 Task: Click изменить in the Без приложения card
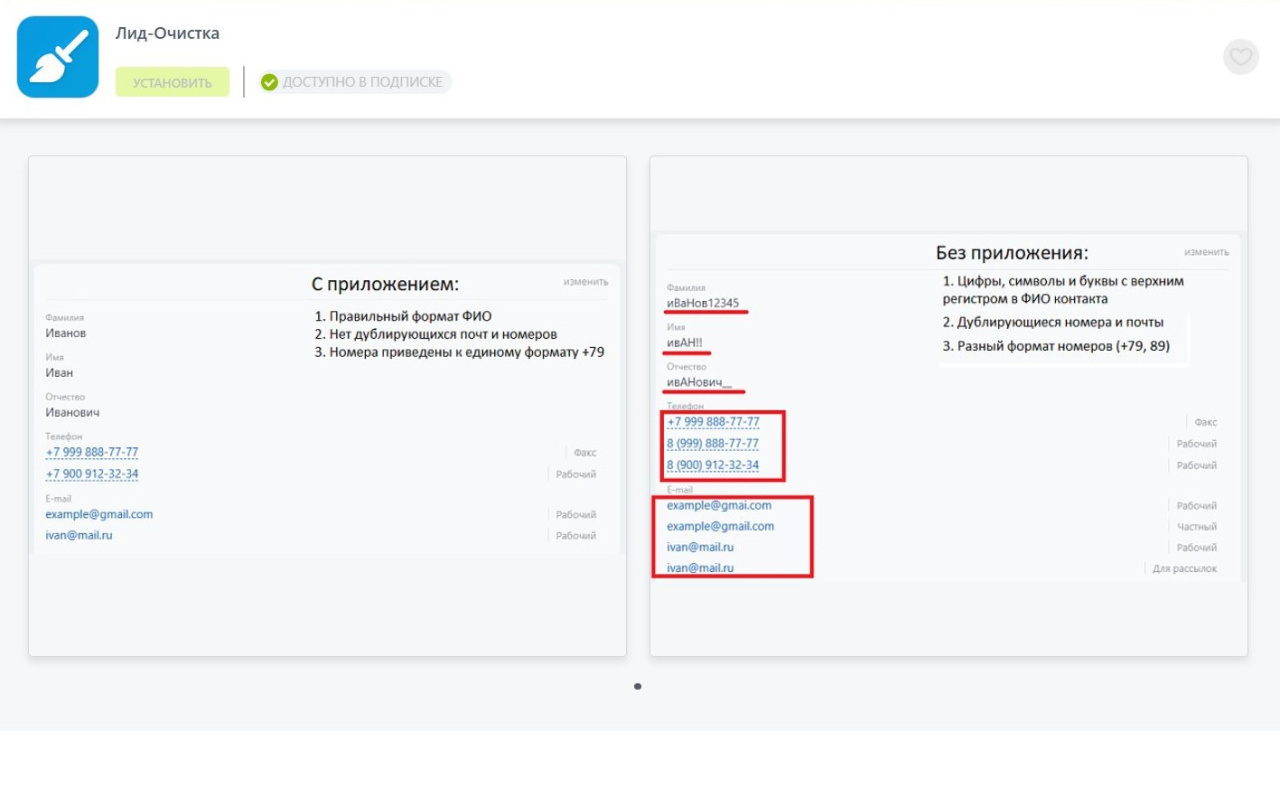1206,252
